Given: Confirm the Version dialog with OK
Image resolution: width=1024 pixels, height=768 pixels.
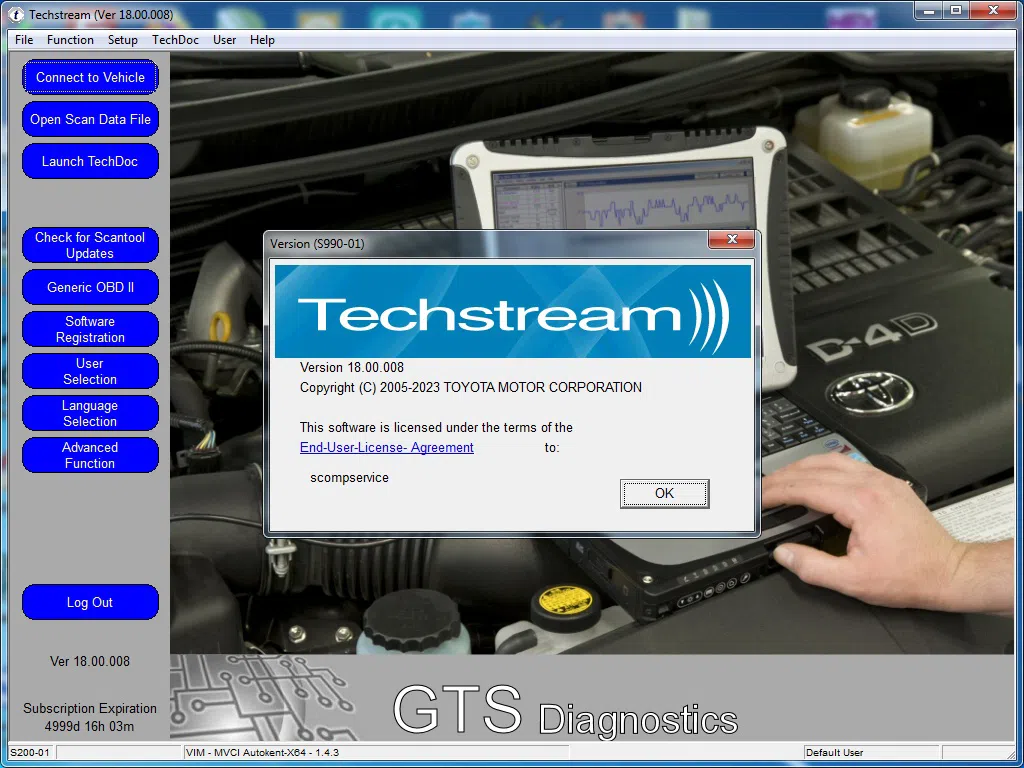Looking at the screenshot, I should (x=664, y=493).
